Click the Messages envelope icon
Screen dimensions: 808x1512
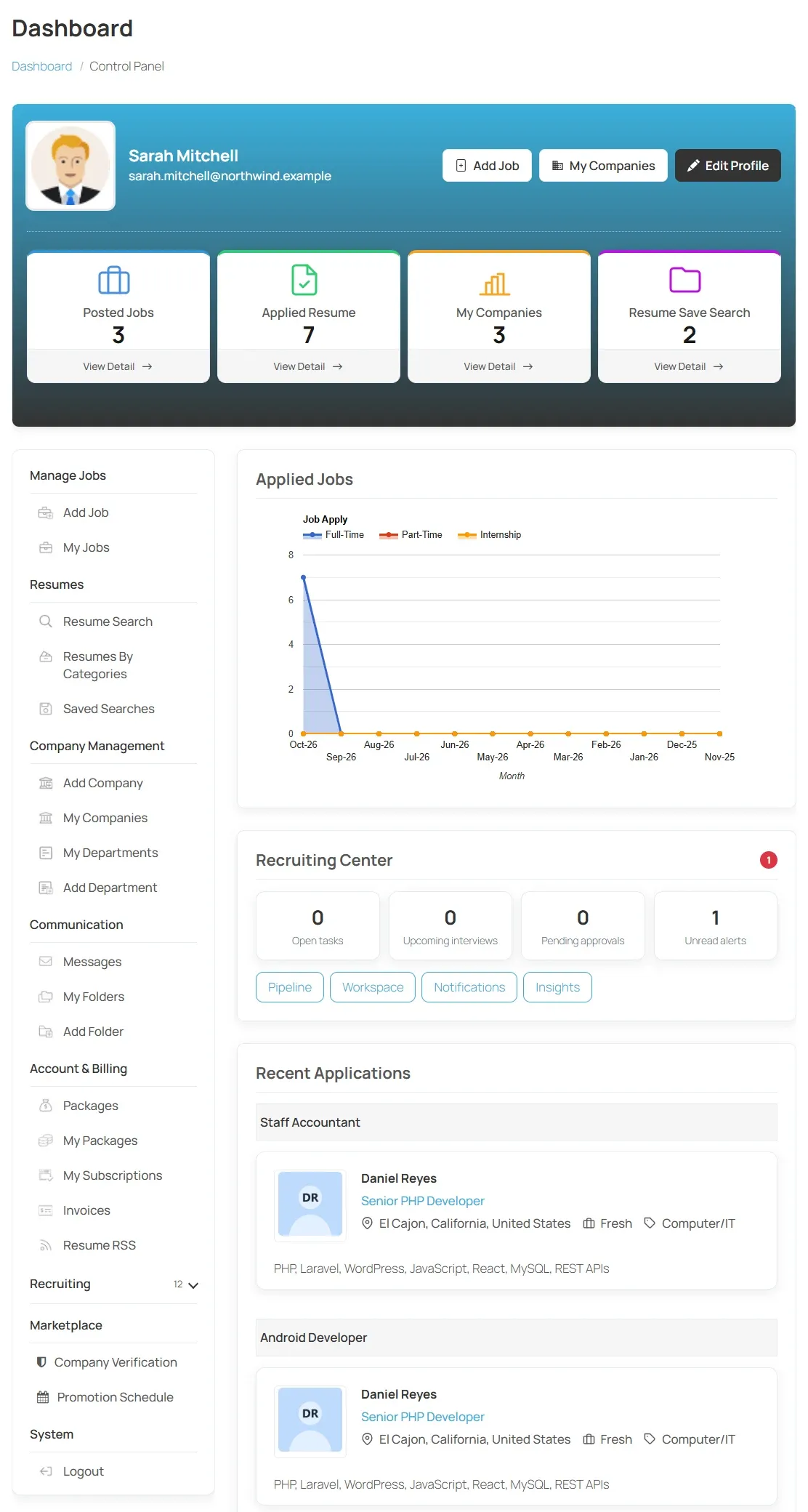tap(46, 962)
